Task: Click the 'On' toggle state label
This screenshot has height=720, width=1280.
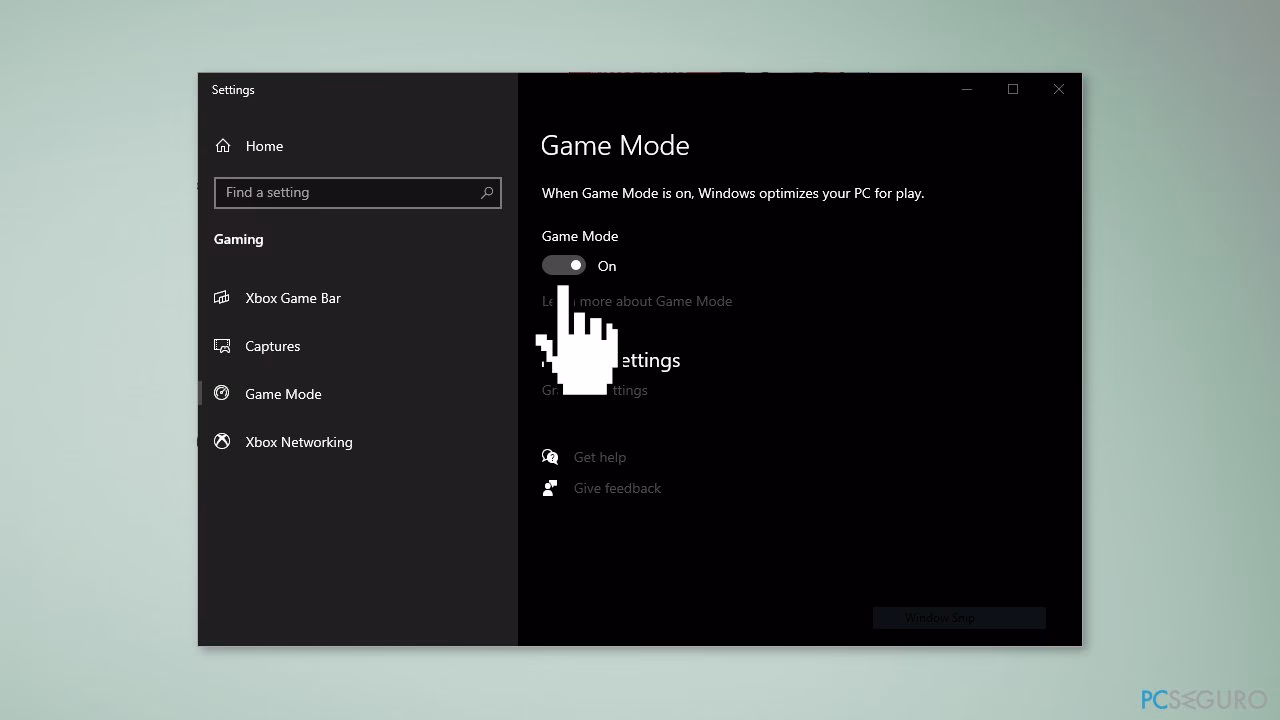Action: (607, 266)
